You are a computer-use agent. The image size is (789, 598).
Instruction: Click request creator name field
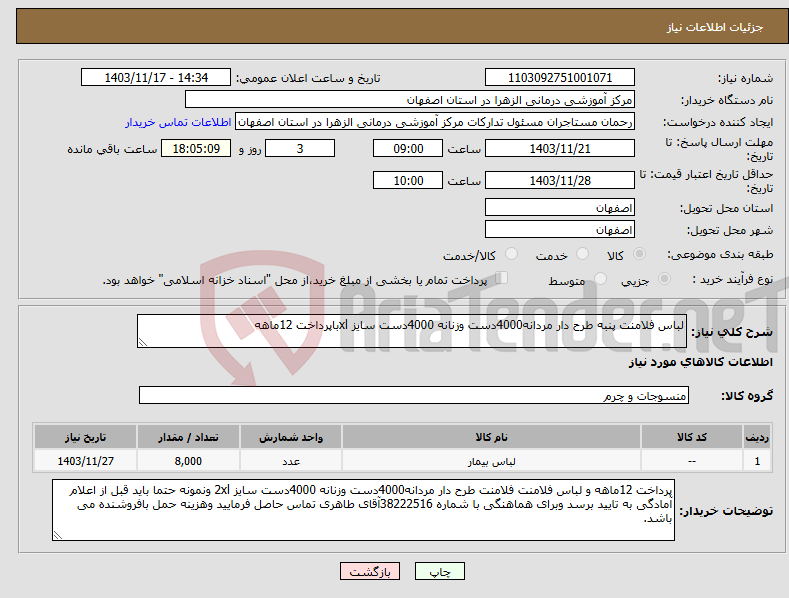tap(435, 122)
